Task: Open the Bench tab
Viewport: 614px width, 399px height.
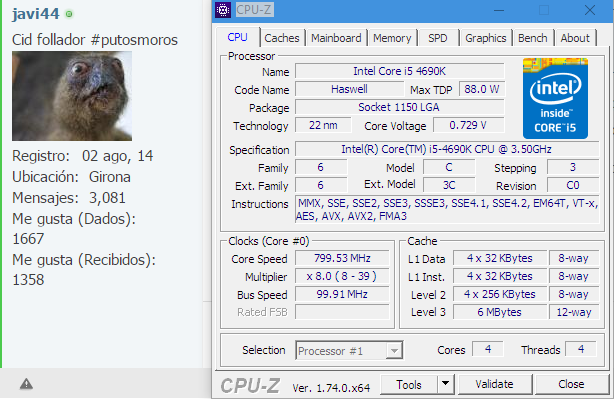Action: (x=533, y=38)
